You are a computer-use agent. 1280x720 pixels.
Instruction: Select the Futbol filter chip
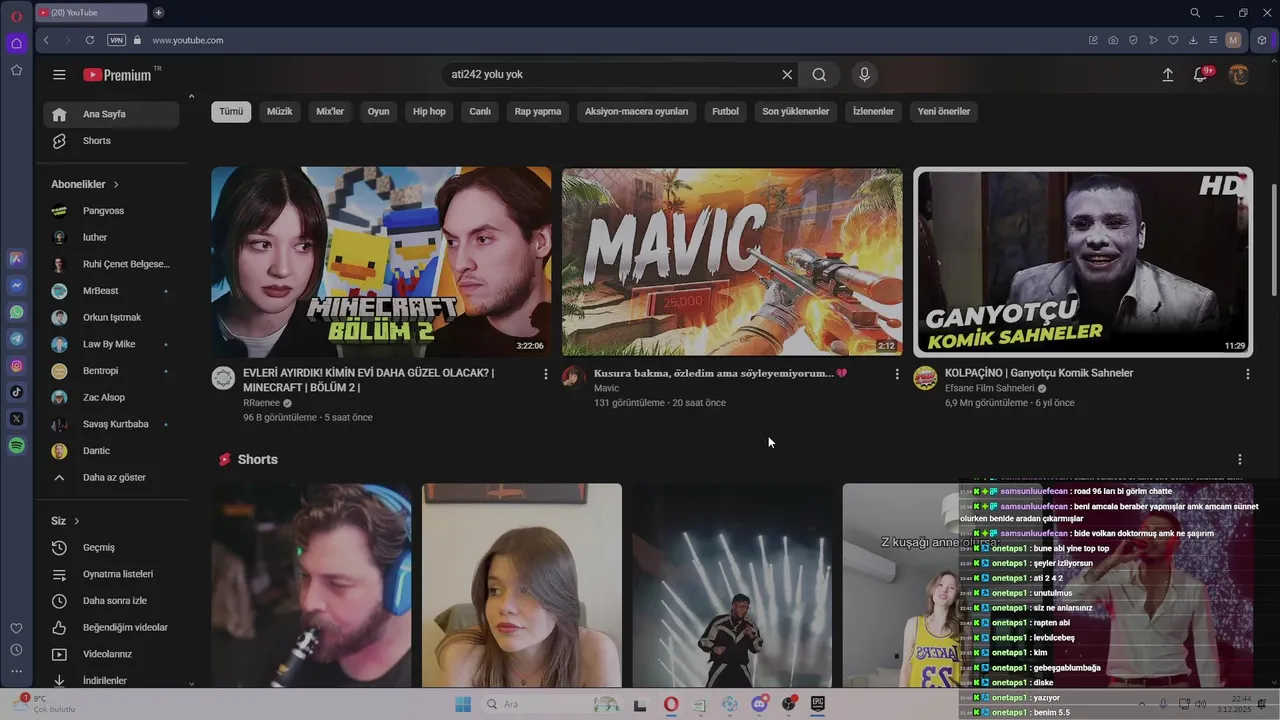tap(725, 112)
